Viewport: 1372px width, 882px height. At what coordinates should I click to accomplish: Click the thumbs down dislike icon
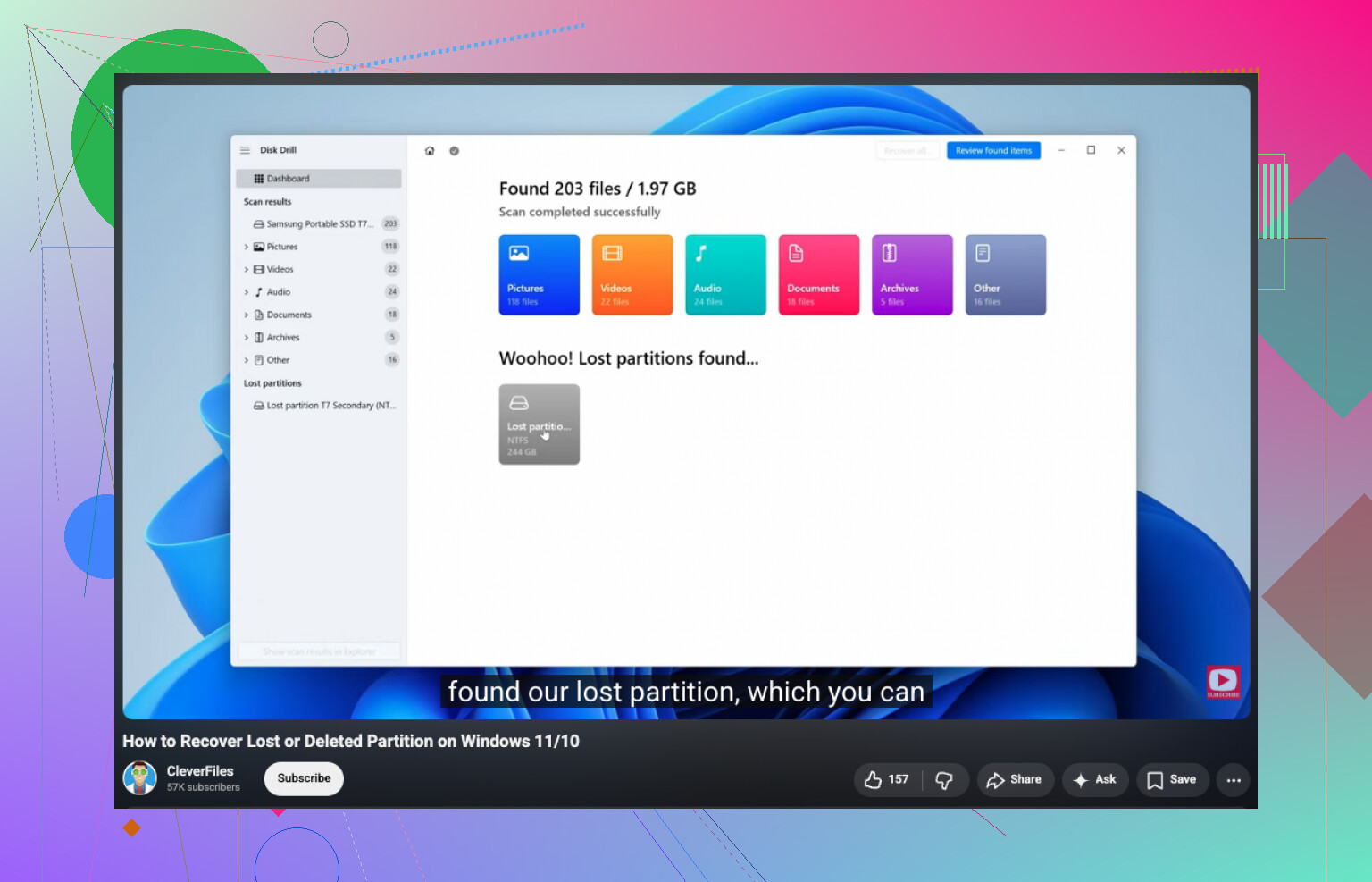point(944,780)
